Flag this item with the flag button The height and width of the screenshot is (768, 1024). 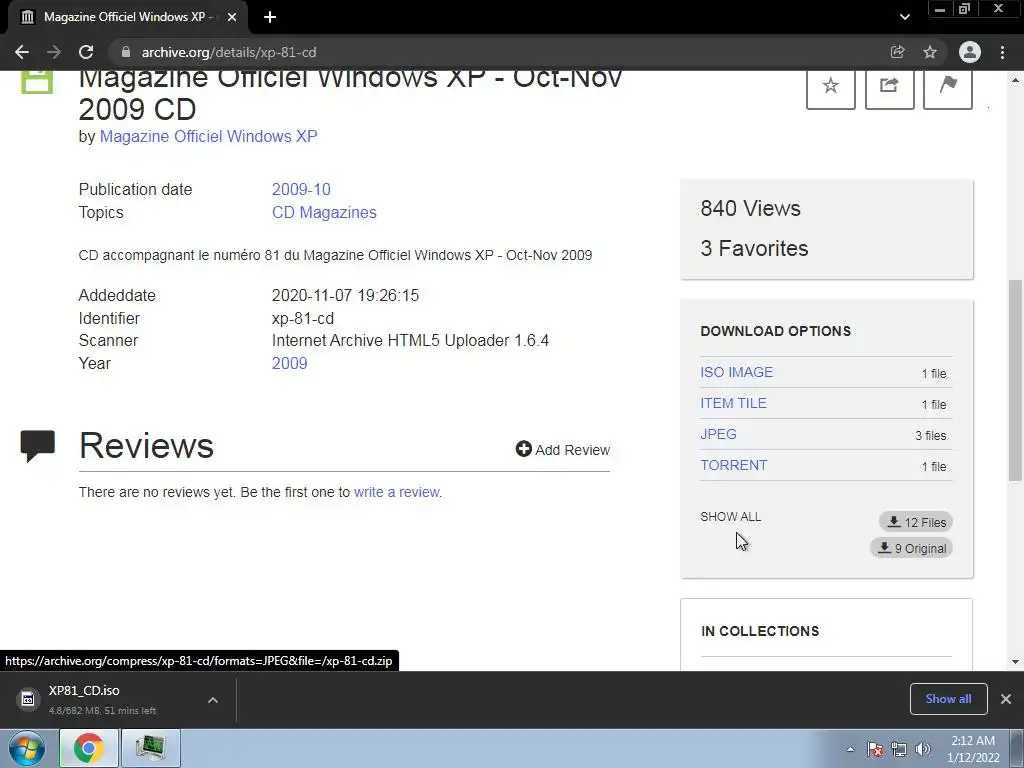coord(948,89)
